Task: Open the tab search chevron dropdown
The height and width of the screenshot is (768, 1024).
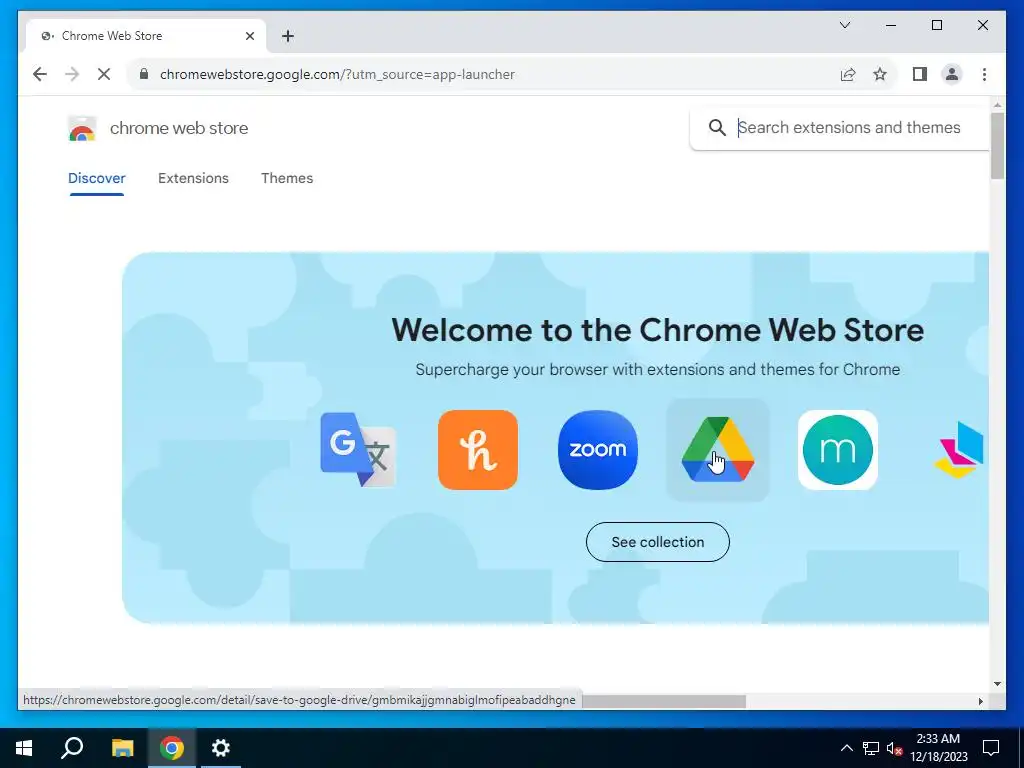Action: pos(844,25)
